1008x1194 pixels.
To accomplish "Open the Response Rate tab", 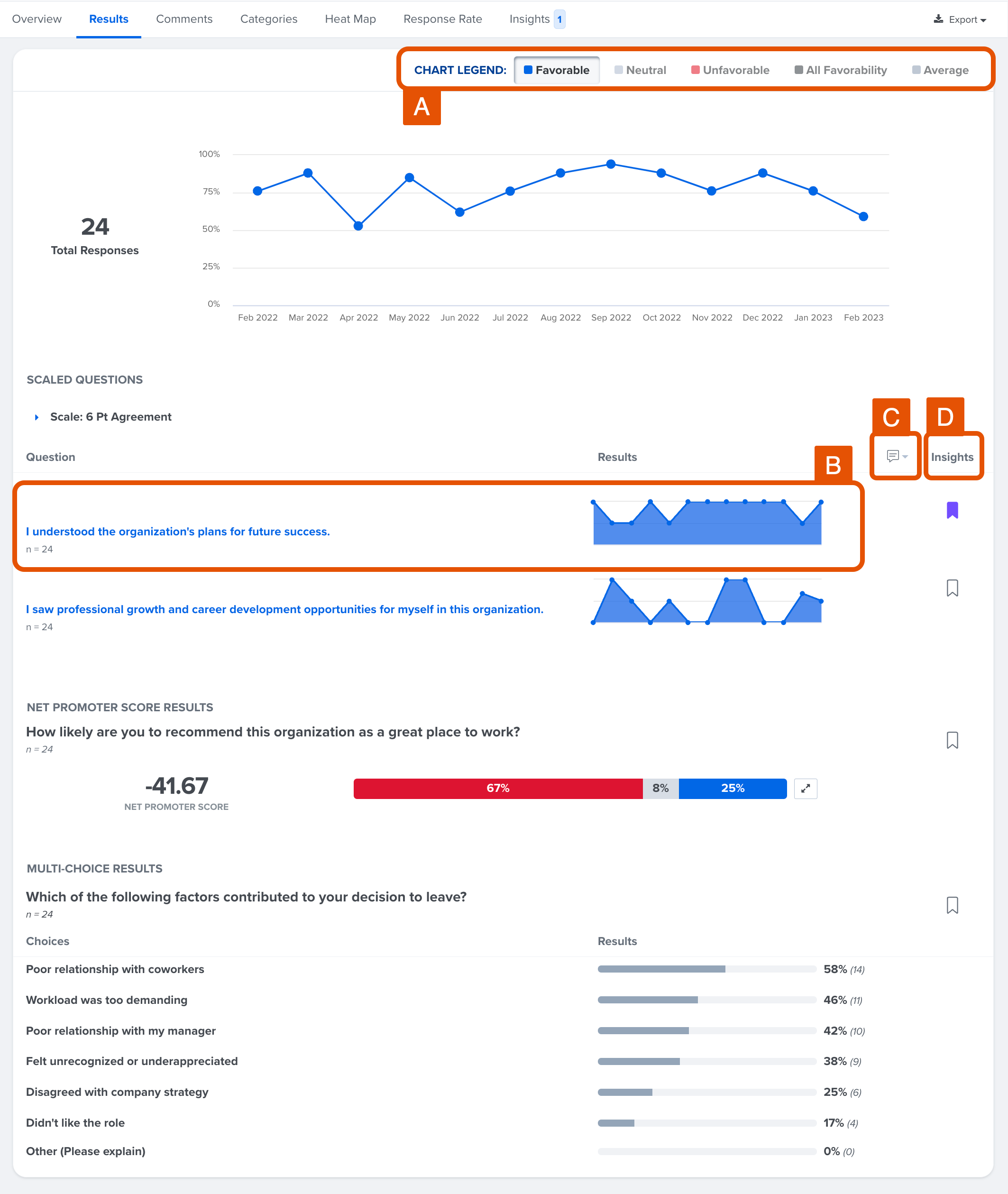I will pos(442,19).
